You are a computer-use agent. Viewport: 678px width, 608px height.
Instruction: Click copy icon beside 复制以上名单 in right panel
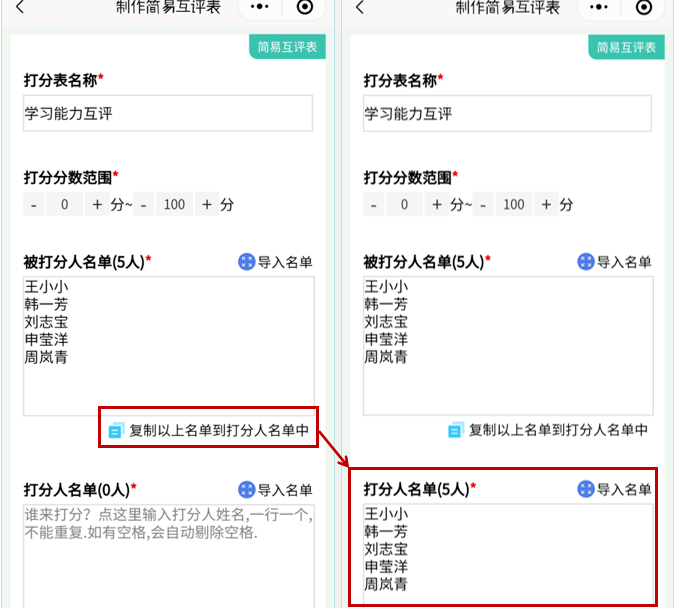(455, 430)
